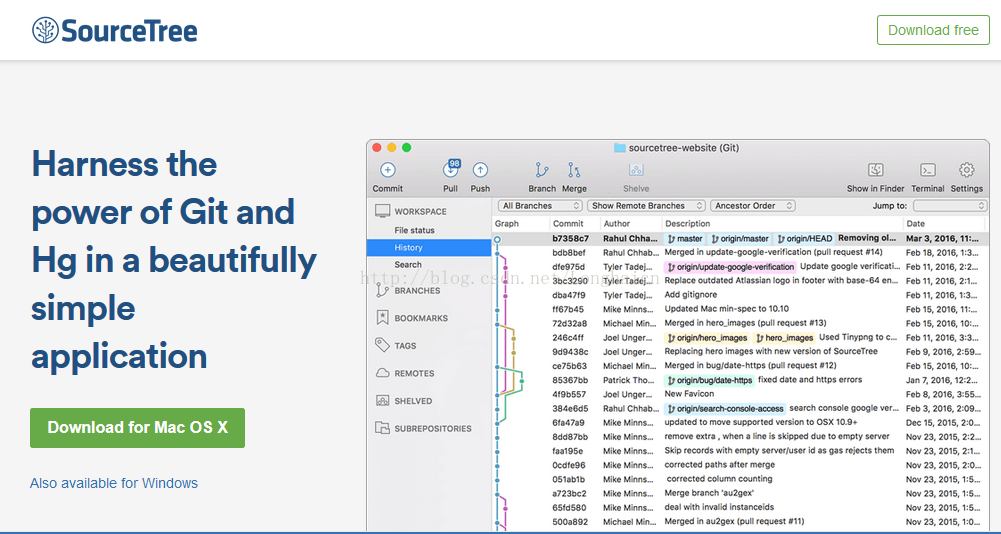Click the Push toolbar icon
The height and width of the screenshot is (534, 1001).
tap(480, 170)
